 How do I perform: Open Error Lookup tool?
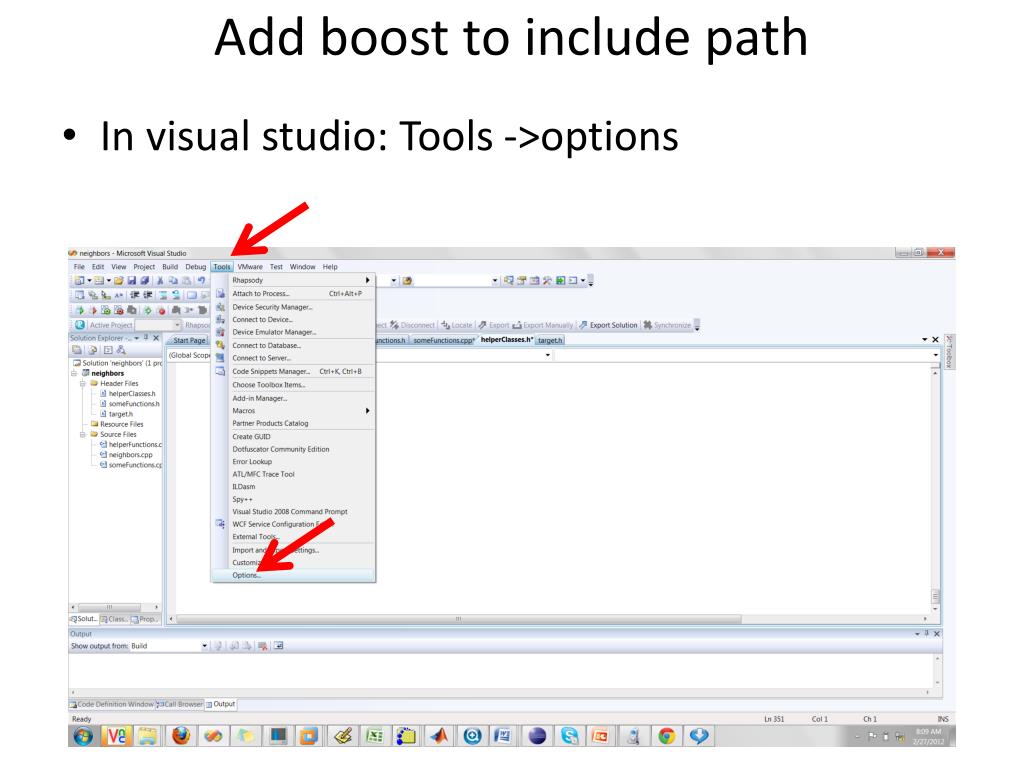point(294,461)
